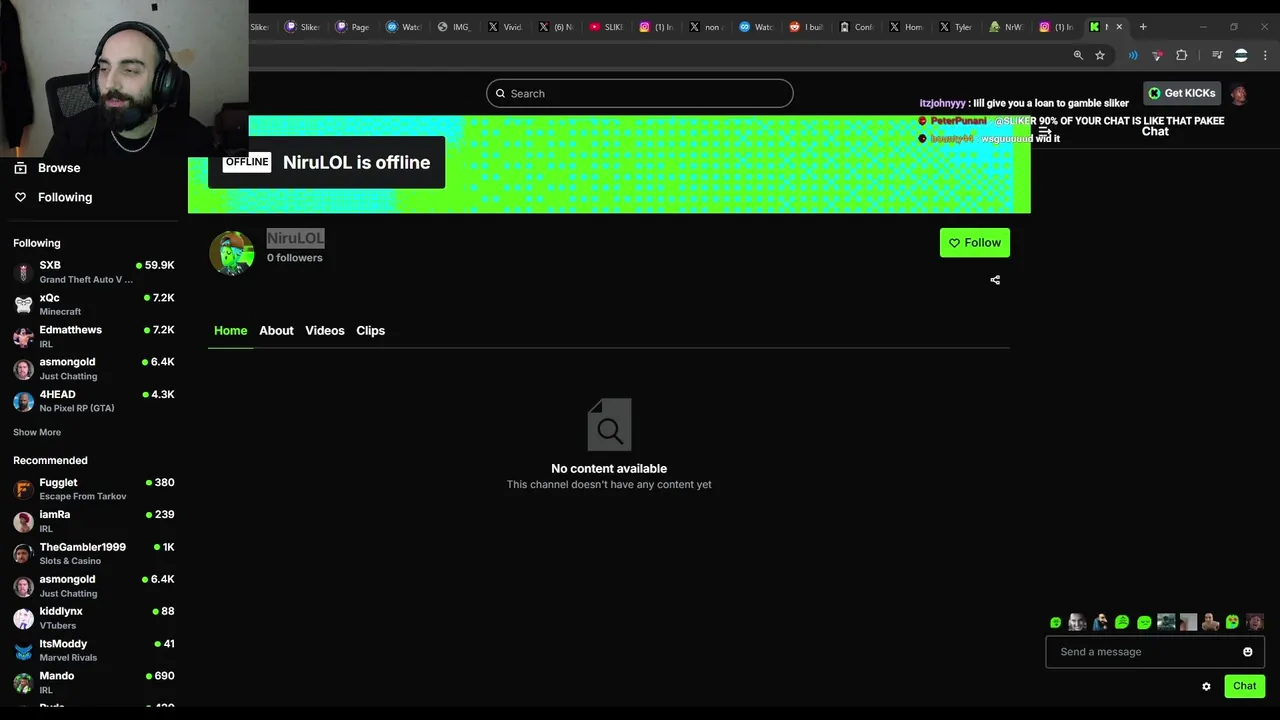Click the heart icon beside Following
Image resolution: width=1280 pixels, height=720 pixels.
tap(20, 197)
